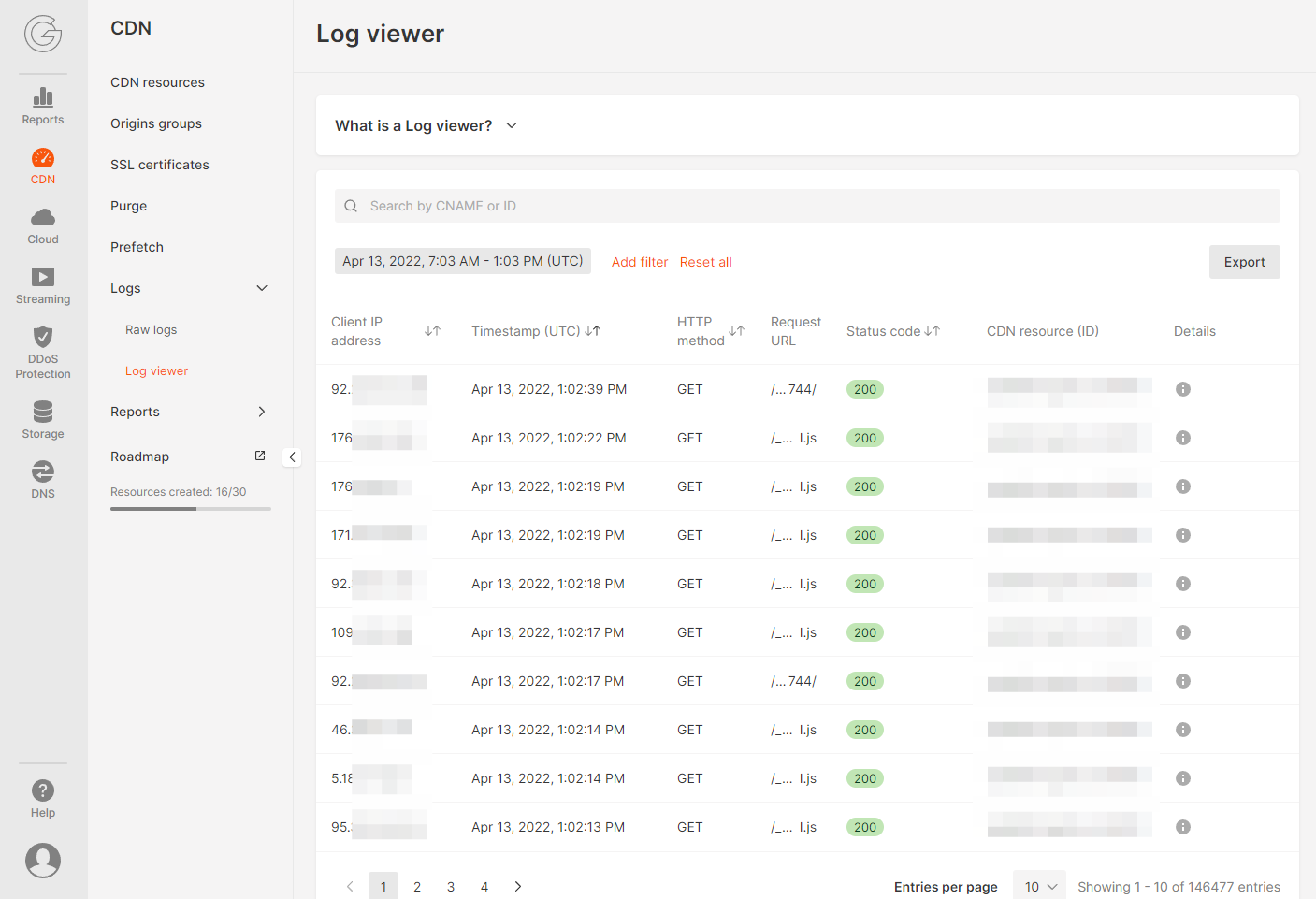View details icon for first log entry
Viewport: 1316px width, 899px height.
coord(1183,389)
